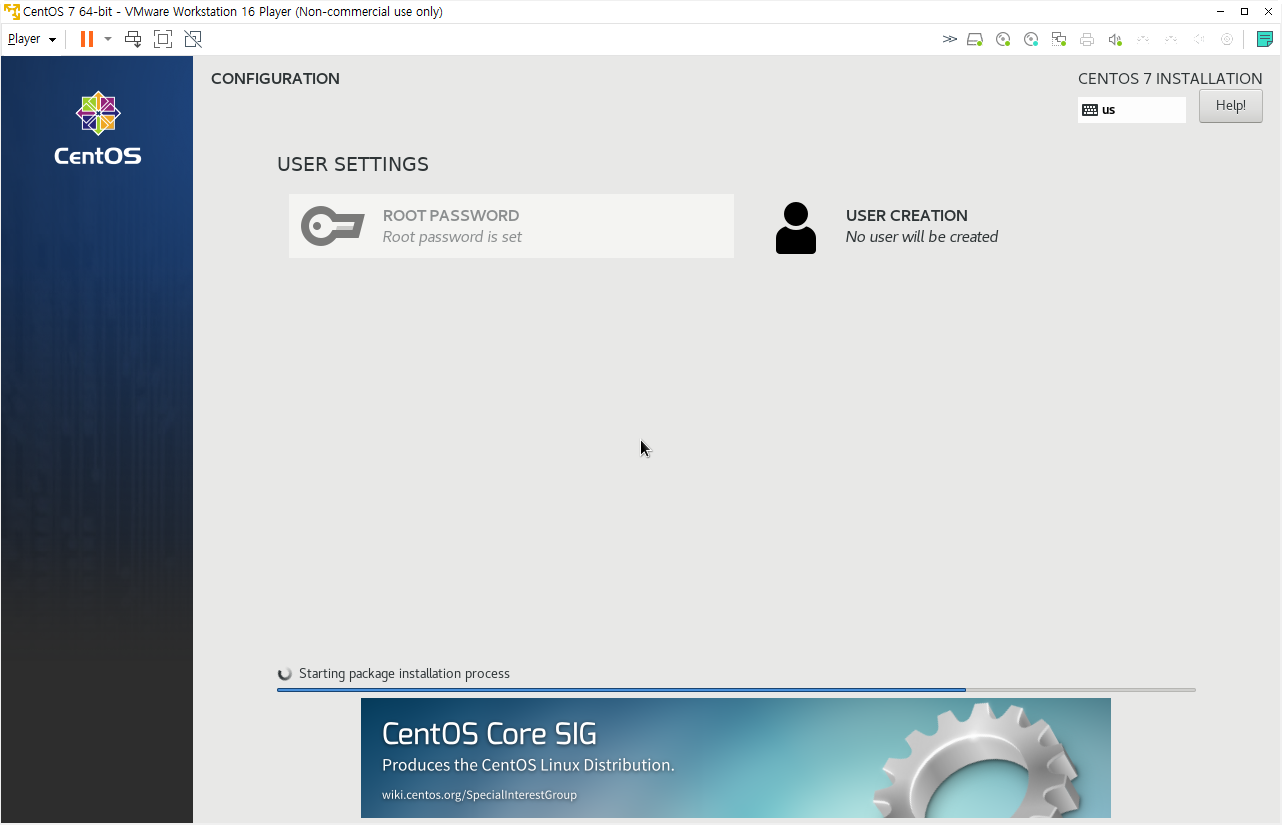Click the 'No user will be created' text
The height and width of the screenshot is (825, 1282).
pos(922,237)
